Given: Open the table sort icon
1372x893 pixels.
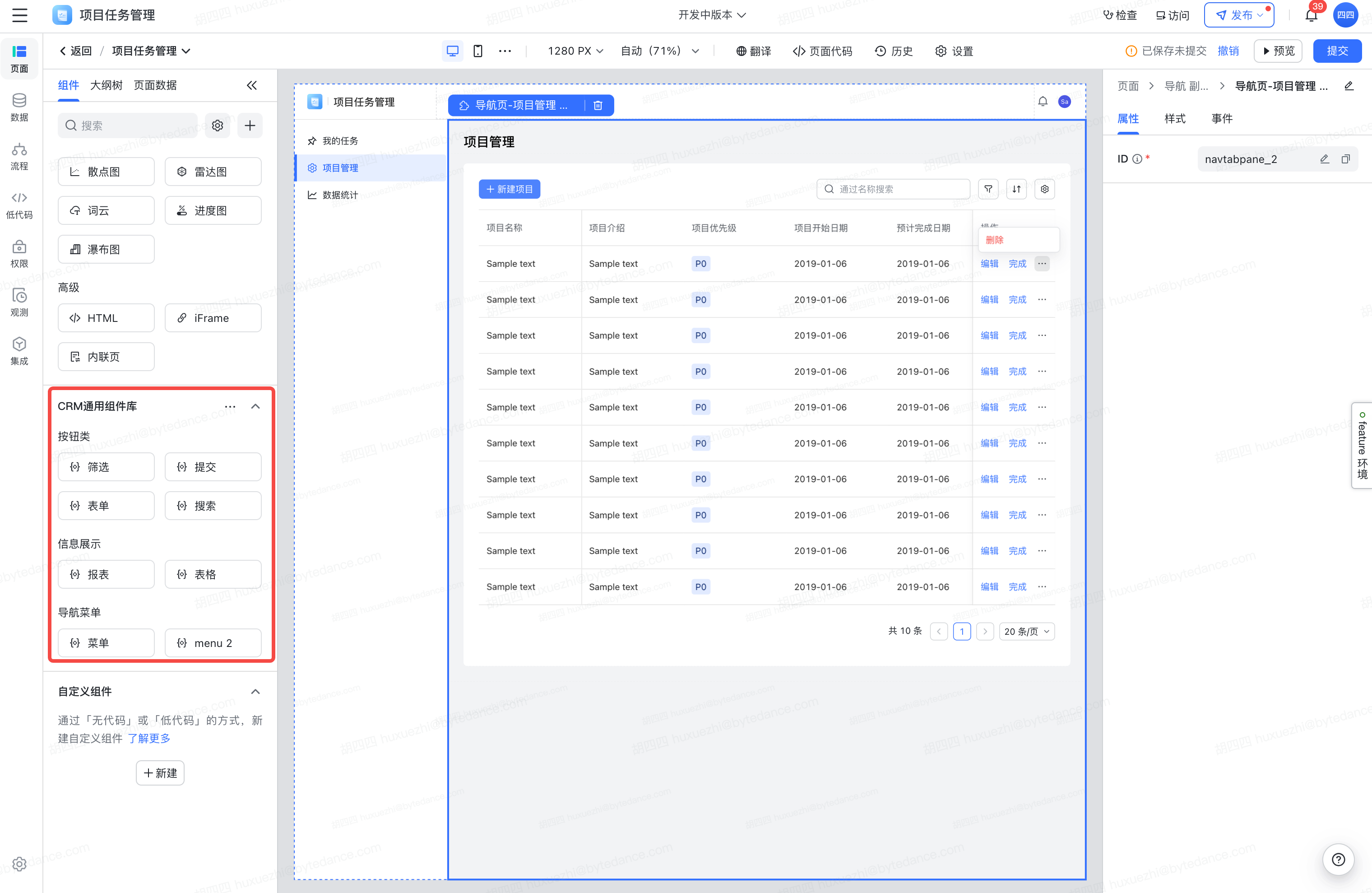Looking at the screenshot, I should pyautogui.click(x=1016, y=189).
